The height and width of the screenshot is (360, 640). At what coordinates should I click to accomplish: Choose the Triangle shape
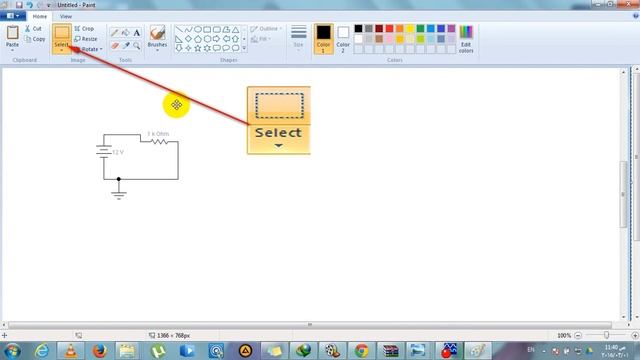click(236, 30)
